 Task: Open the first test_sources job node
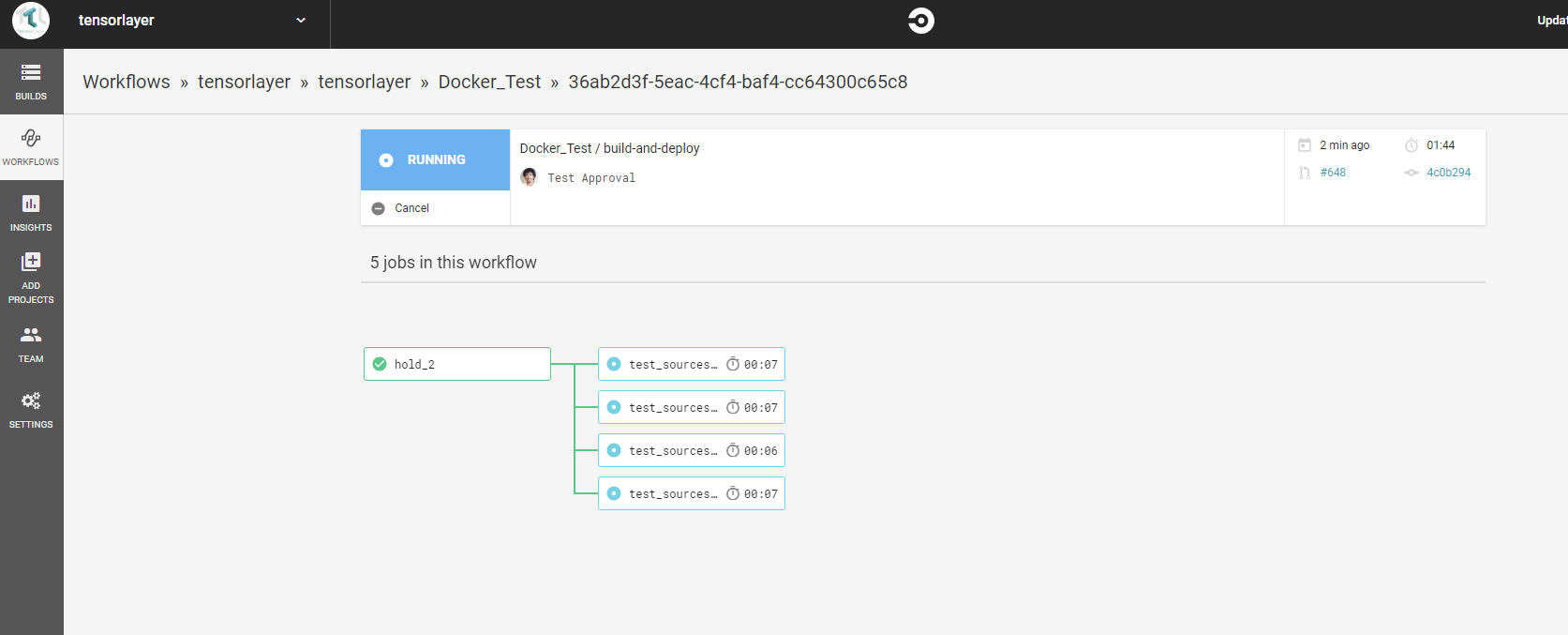pos(692,364)
